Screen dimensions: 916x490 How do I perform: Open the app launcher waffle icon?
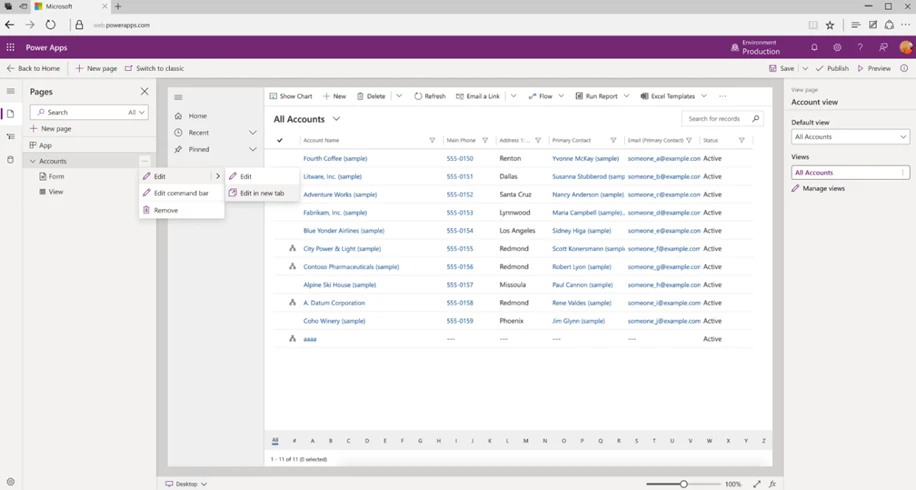[x=11, y=47]
